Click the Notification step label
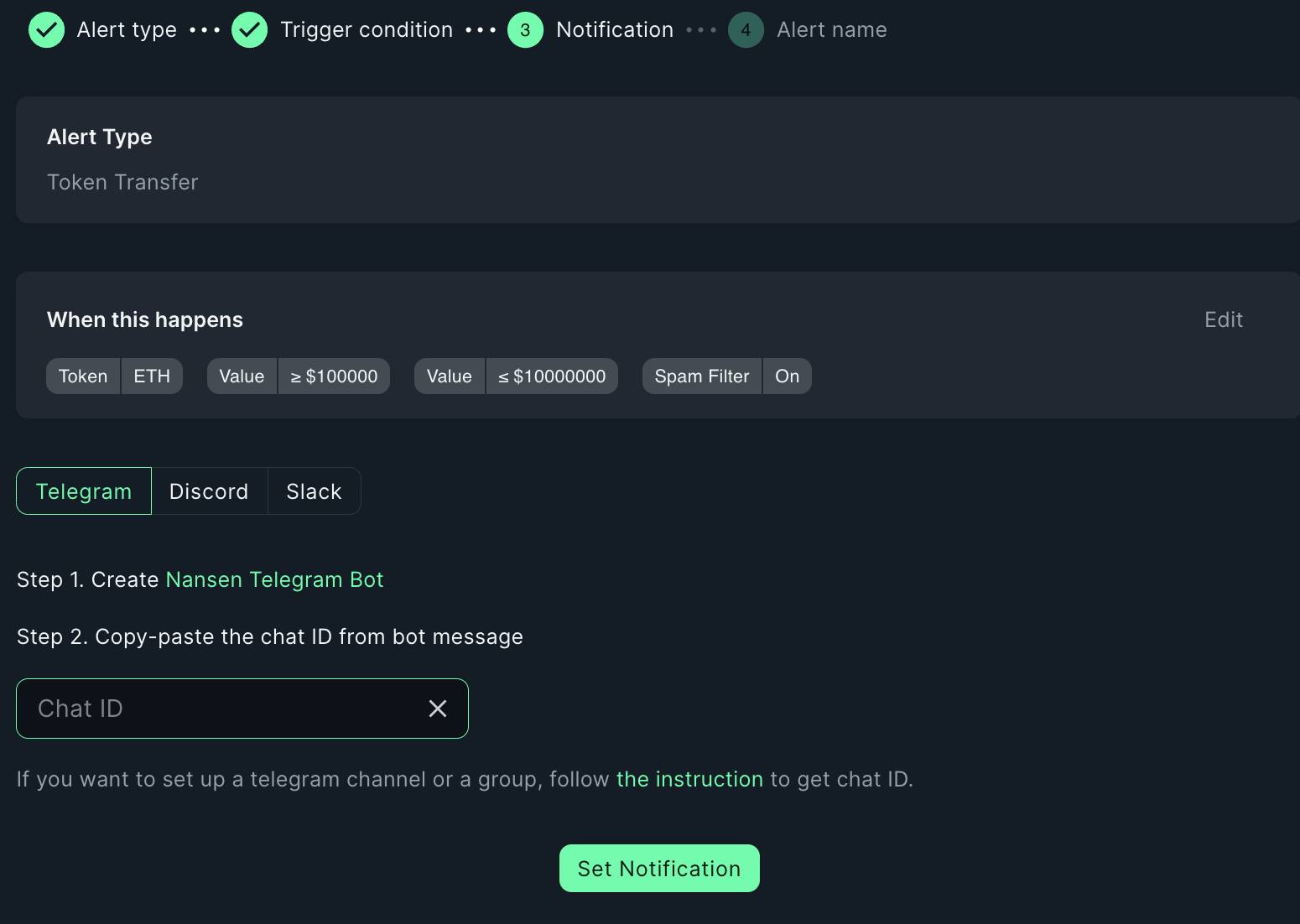 (x=615, y=30)
